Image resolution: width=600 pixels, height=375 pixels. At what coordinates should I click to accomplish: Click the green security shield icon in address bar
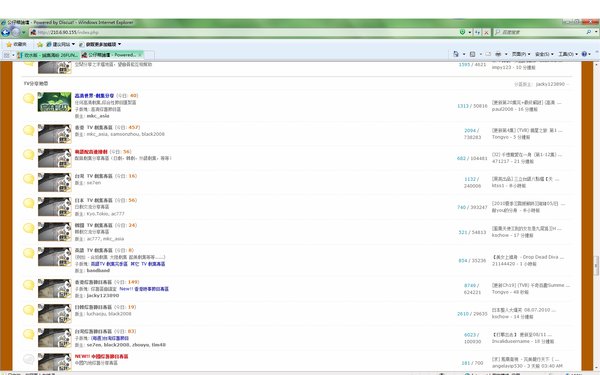[462, 32]
